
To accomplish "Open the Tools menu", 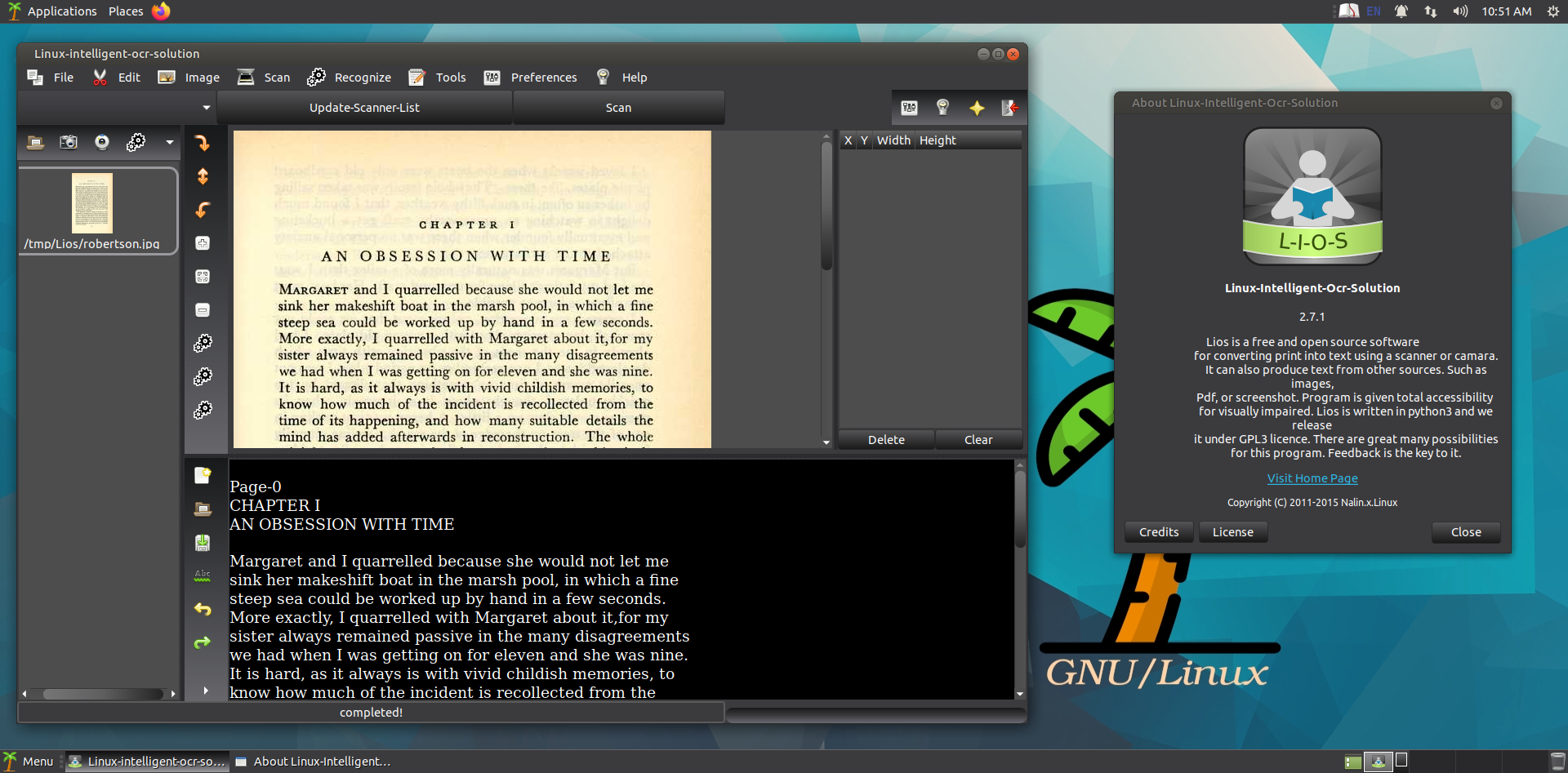I will (437, 78).
